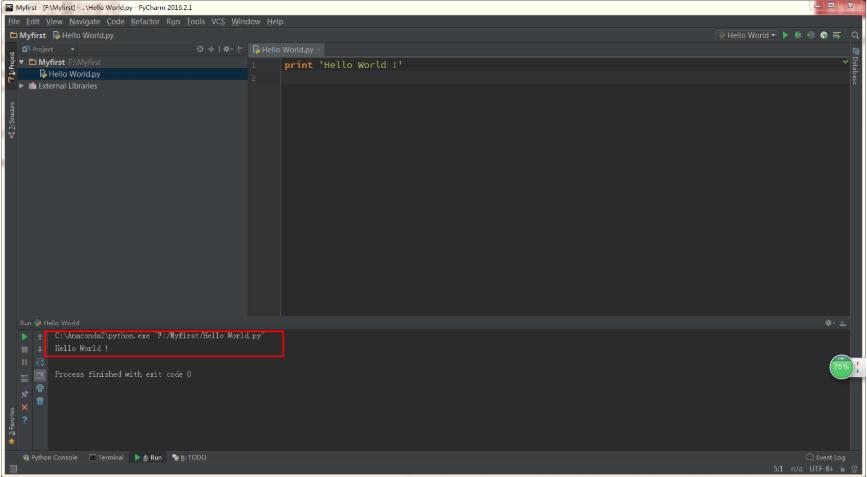Viewport: 867px width, 477px height.
Task: Open Project panel gear settings
Action: (x=227, y=49)
